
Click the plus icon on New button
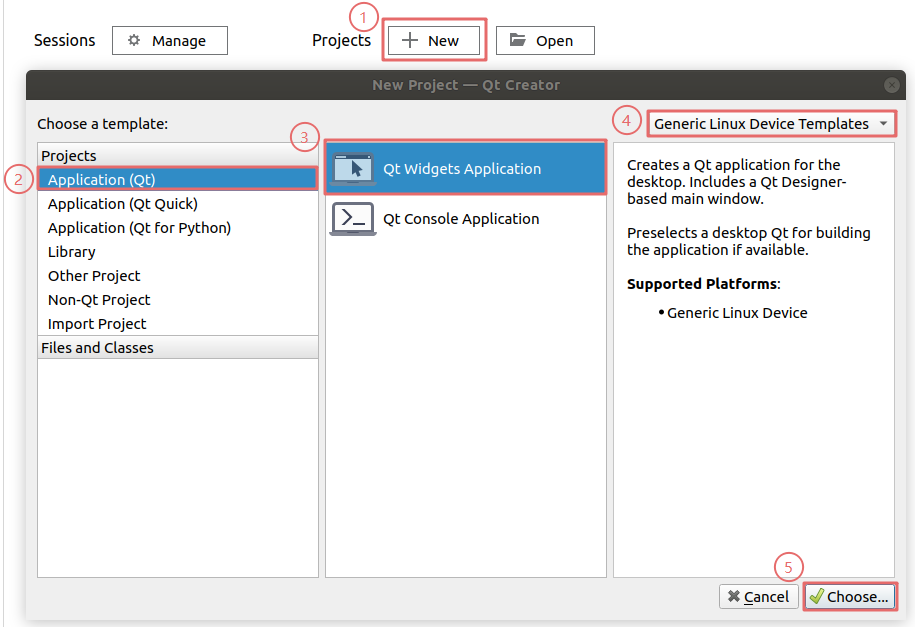click(x=409, y=41)
